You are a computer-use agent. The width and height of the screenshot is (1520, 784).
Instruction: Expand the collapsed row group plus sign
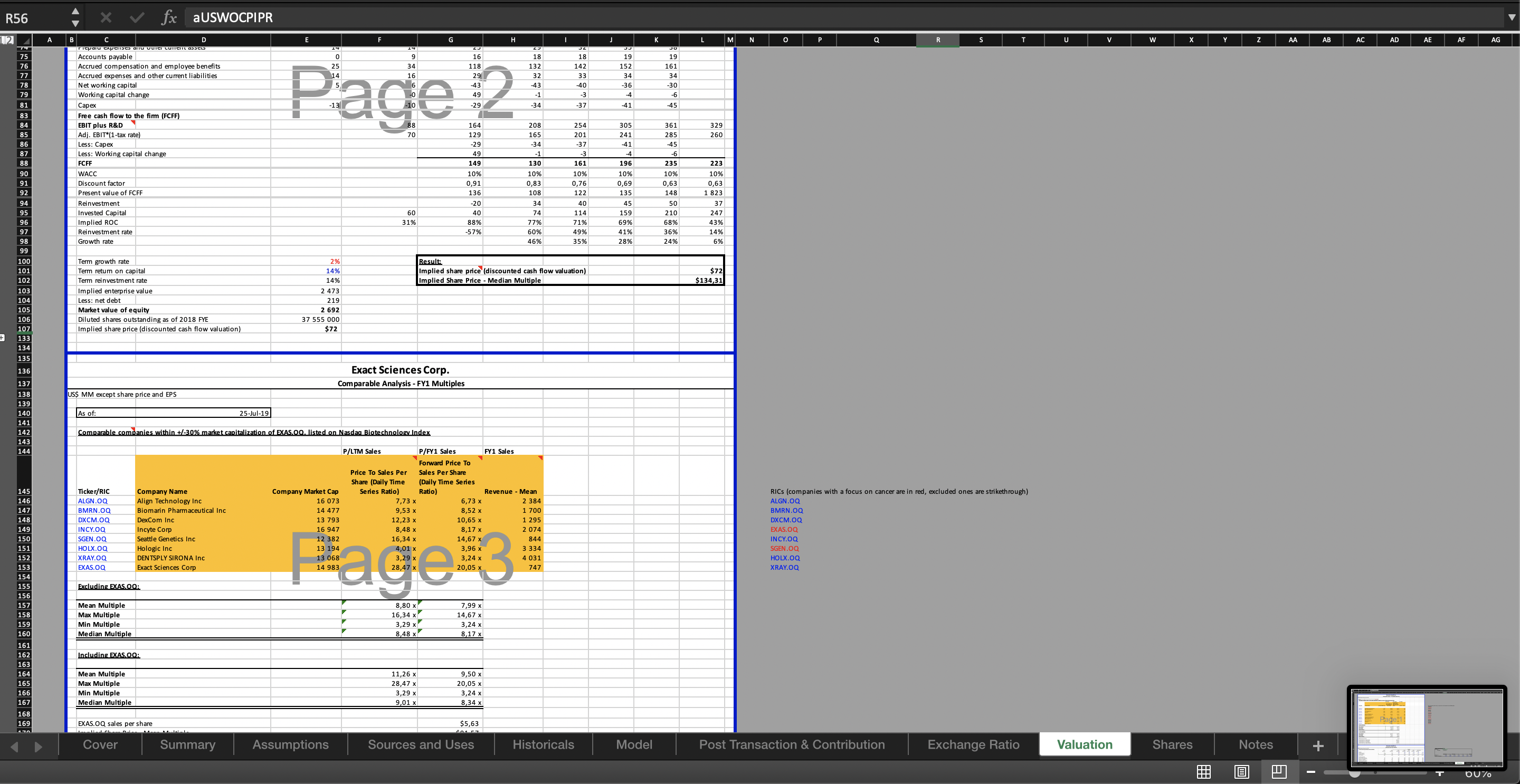coord(2,338)
